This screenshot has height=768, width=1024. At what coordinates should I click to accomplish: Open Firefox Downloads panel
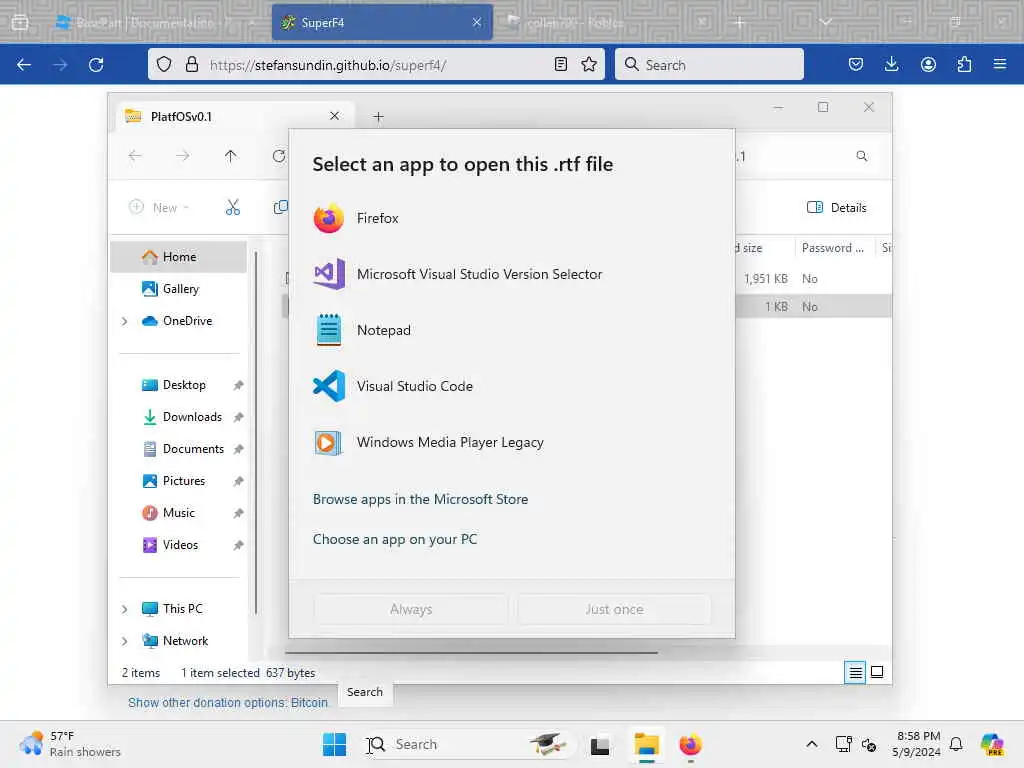point(891,65)
